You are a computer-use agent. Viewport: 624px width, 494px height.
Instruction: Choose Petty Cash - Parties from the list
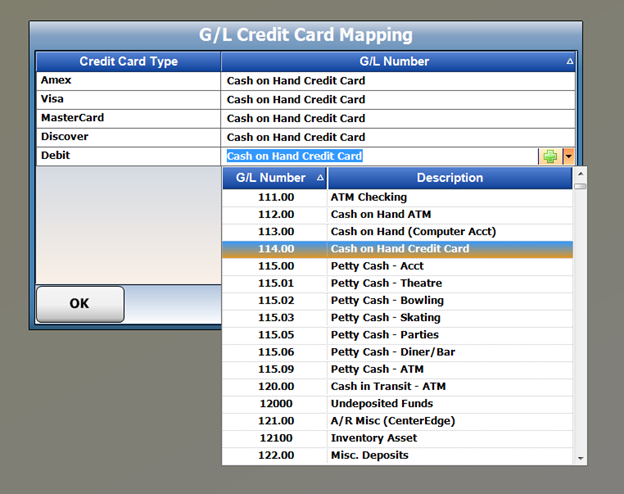click(x=398, y=335)
